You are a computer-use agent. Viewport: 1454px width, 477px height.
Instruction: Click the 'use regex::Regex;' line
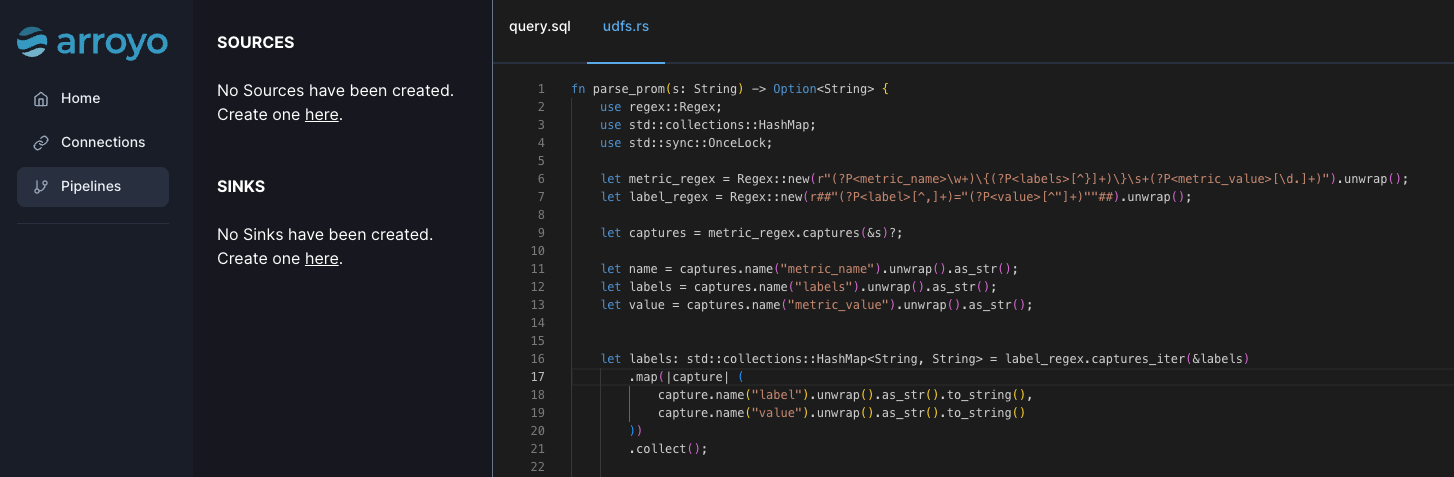point(661,107)
